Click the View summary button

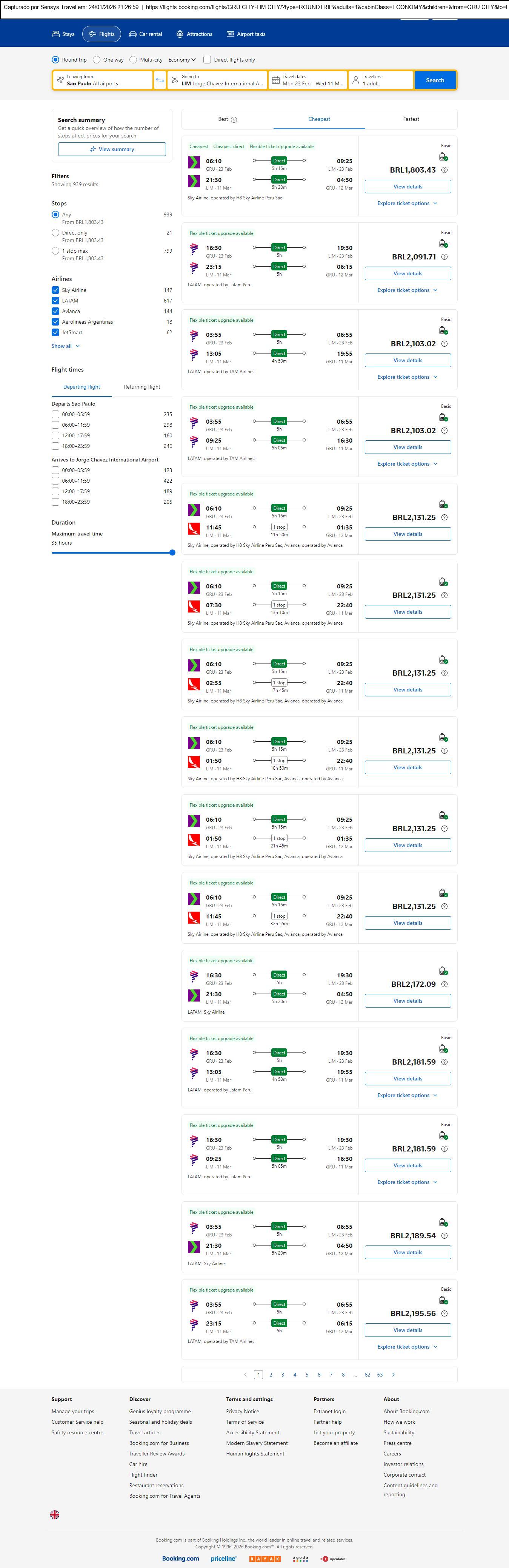tap(112, 149)
